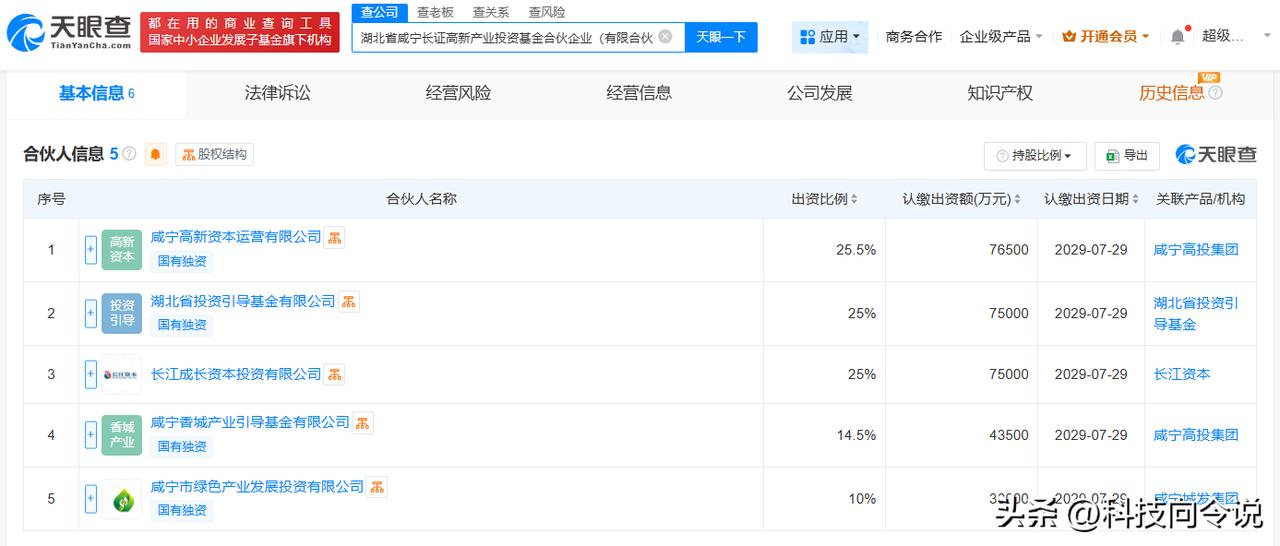Open 长江成长资本投资有限公司 company link
The width and height of the screenshot is (1280, 546).
tap(236, 374)
